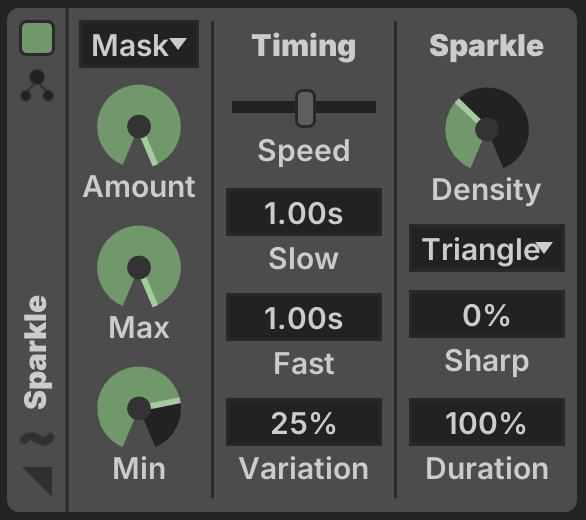
Task: Open the Mask dropdown menu
Action: (139, 44)
